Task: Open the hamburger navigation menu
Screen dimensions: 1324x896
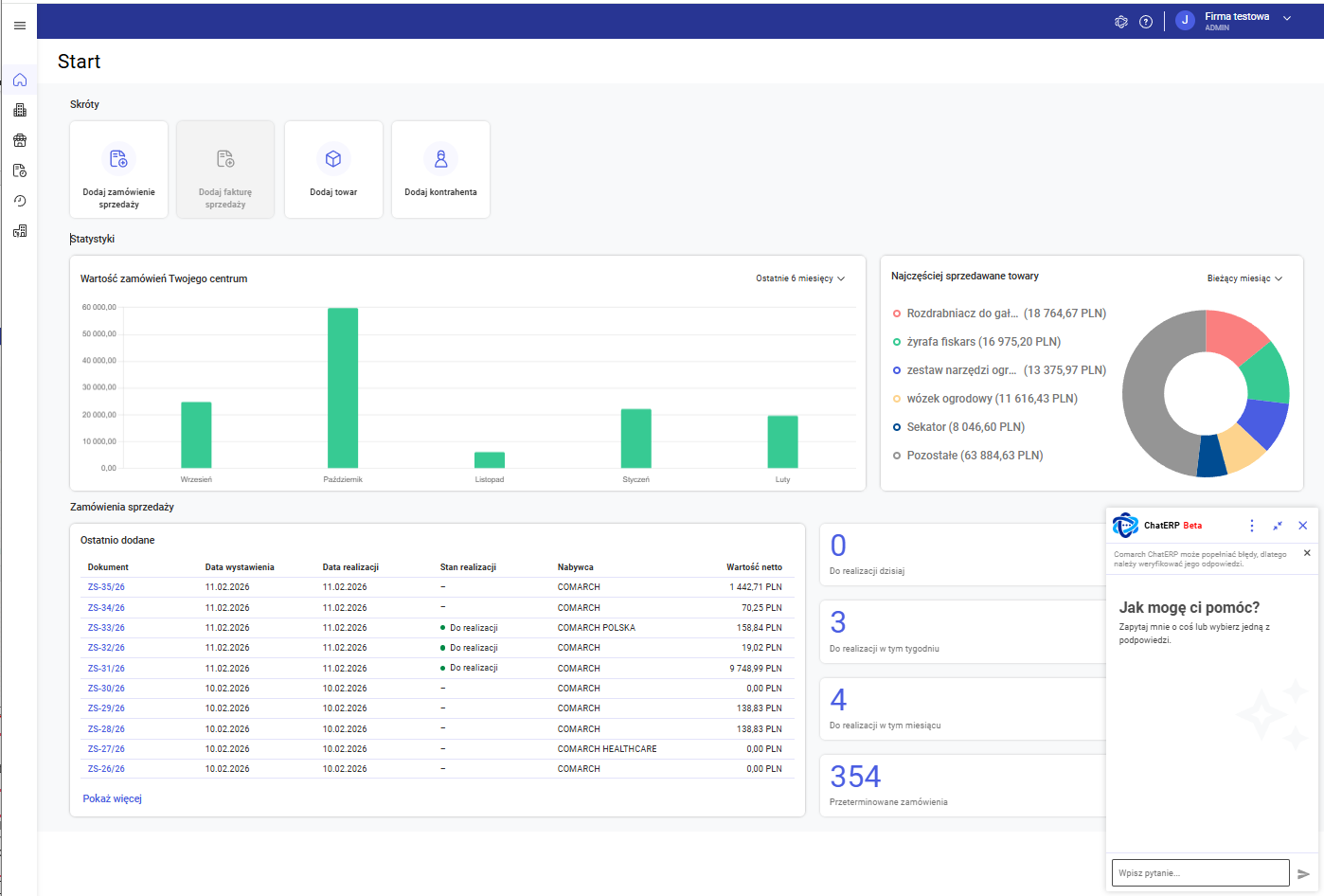Action: [19, 26]
